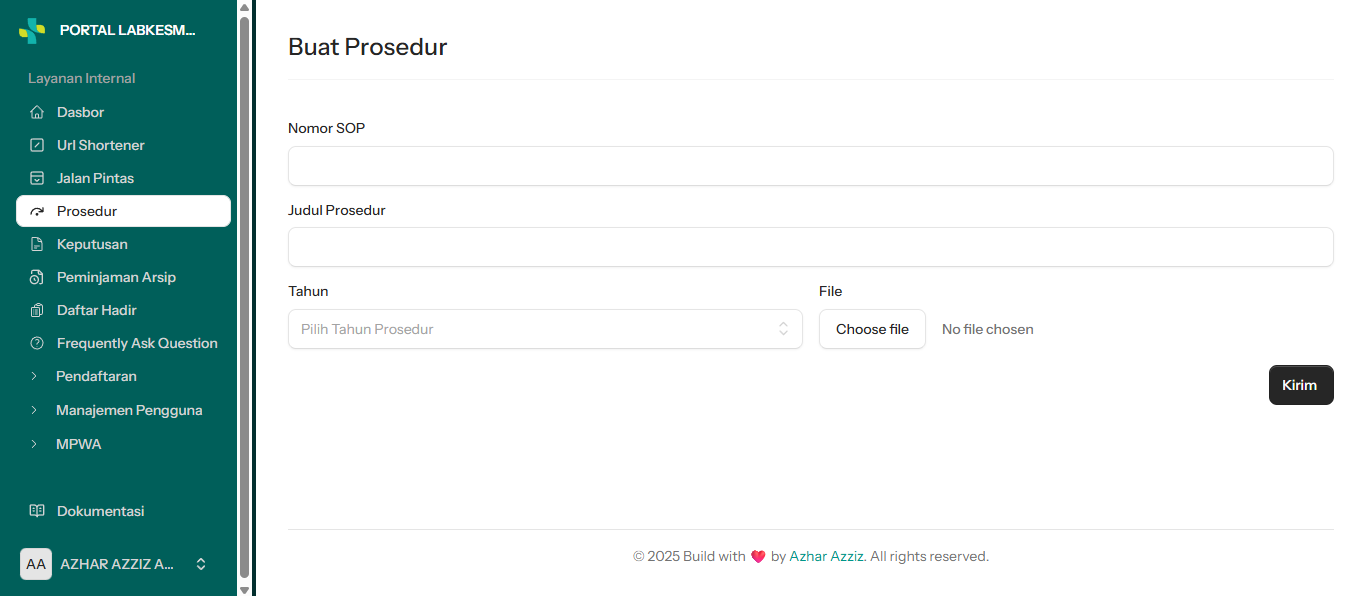The height and width of the screenshot is (596, 1365).
Task: Open the Dokumentasi link
Action: [123, 511]
